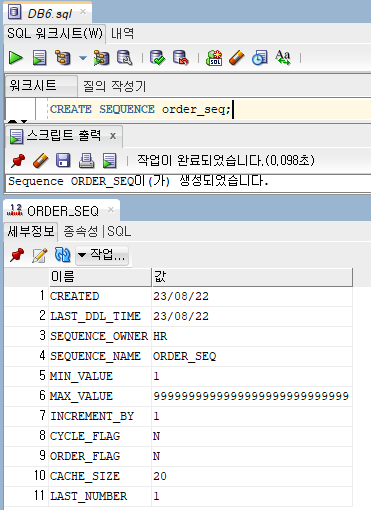The image size is (371, 515).
Task: Click the Unshared SQL Worksheet icon
Action: (214, 58)
